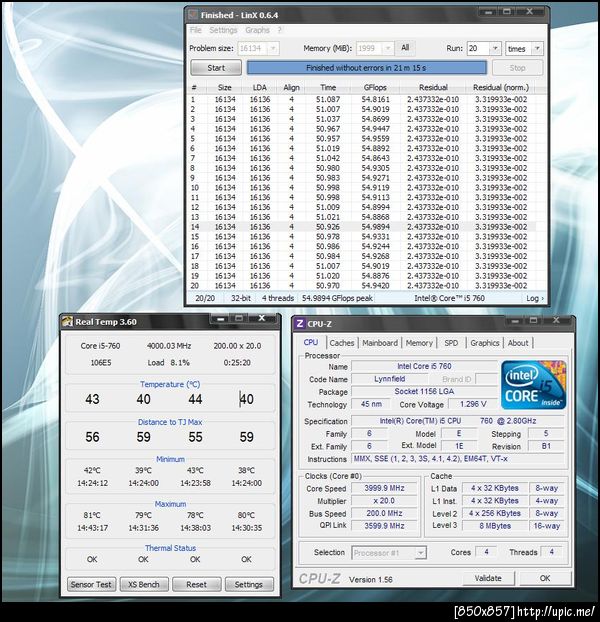Click the Stop button in LinX
This screenshot has height=622, width=600.
pyautogui.click(x=517, y=68)
